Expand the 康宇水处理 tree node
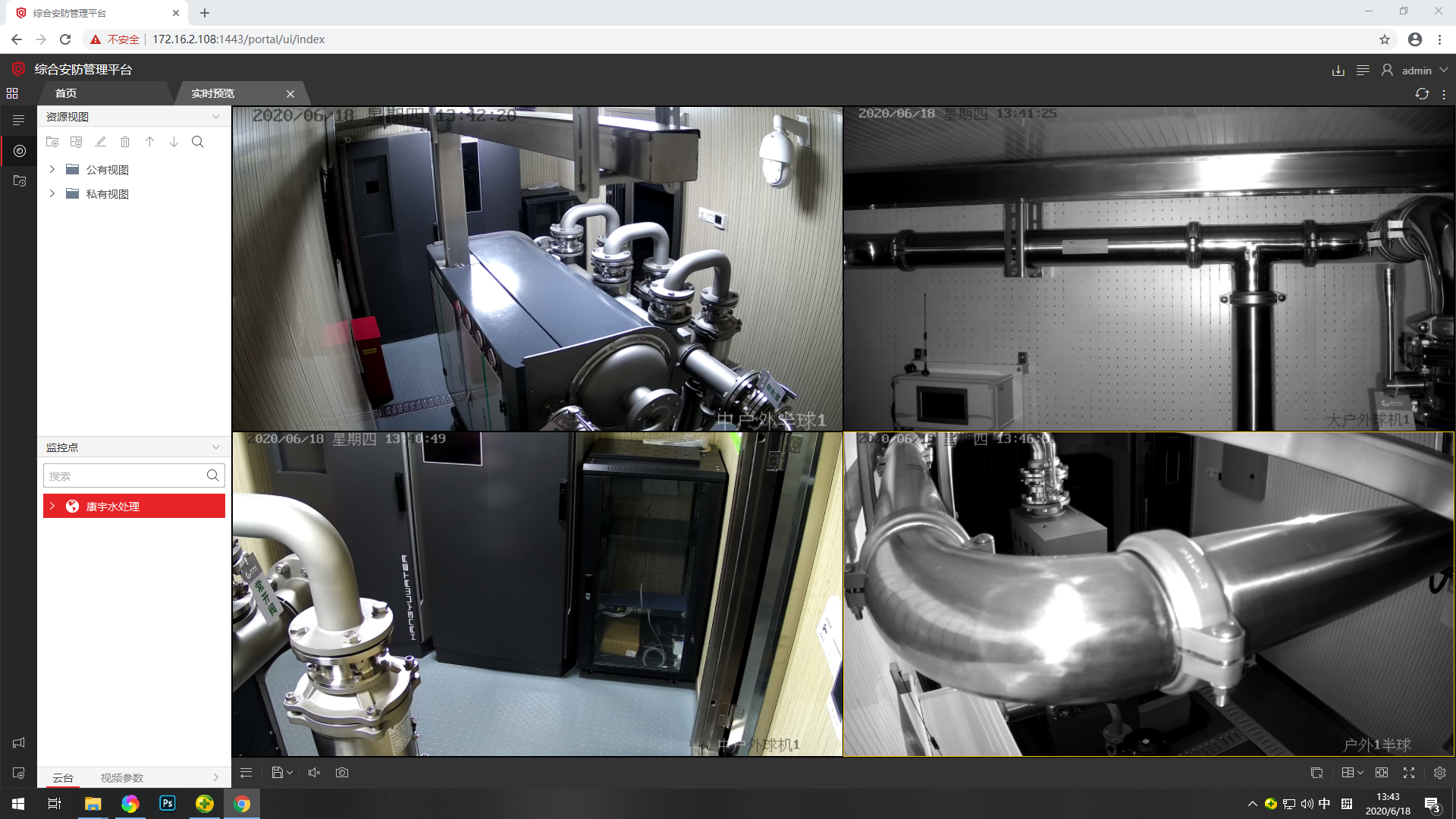Image resolution: width=1456 pixels, height=819 pixels. click(52, 506)
